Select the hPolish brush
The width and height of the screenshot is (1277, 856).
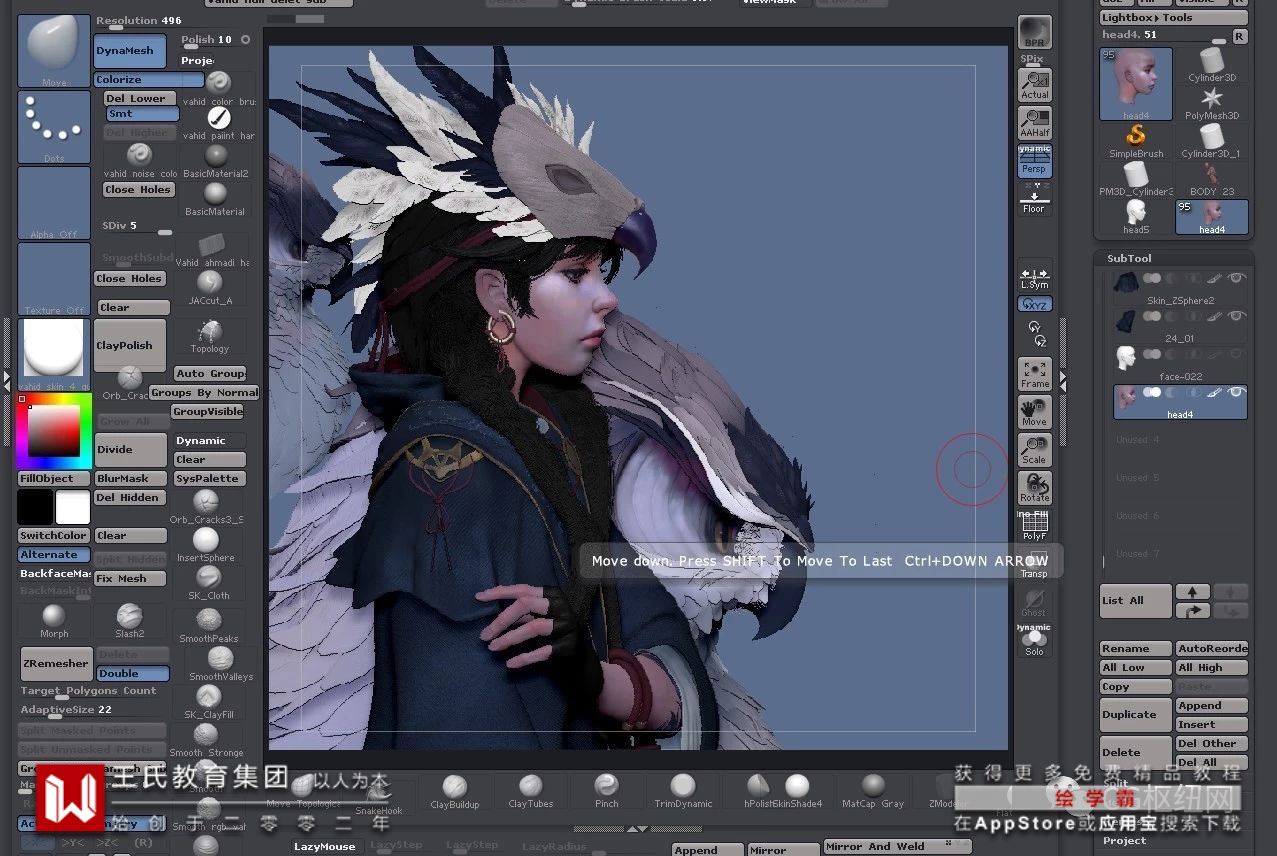(759, 790)
